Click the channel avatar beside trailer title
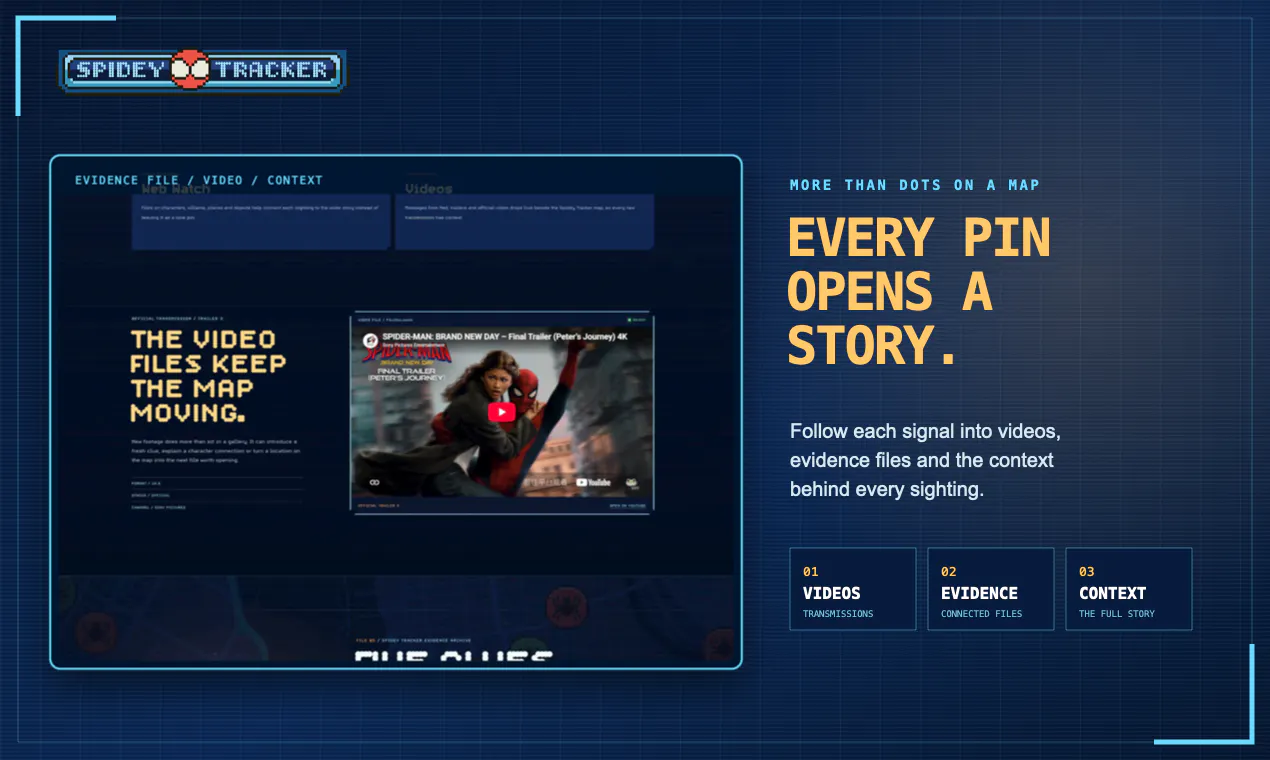 368,339
